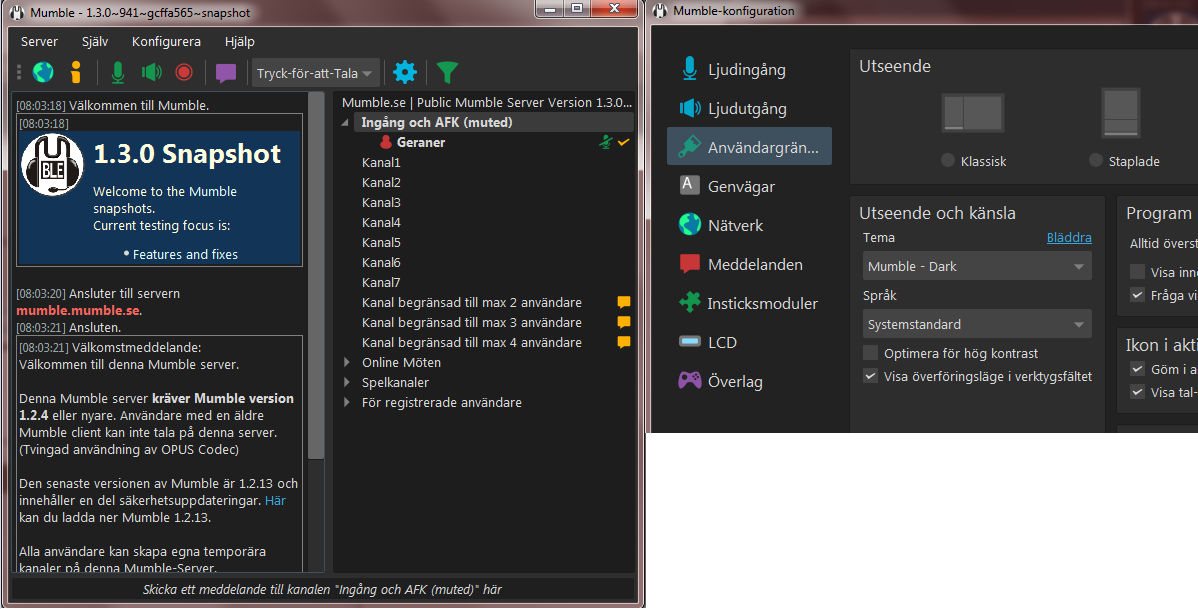Viewport: 1198px width, 609px height.
Task: Click the red user icon beside Geraner
Action: click(386, 142)
